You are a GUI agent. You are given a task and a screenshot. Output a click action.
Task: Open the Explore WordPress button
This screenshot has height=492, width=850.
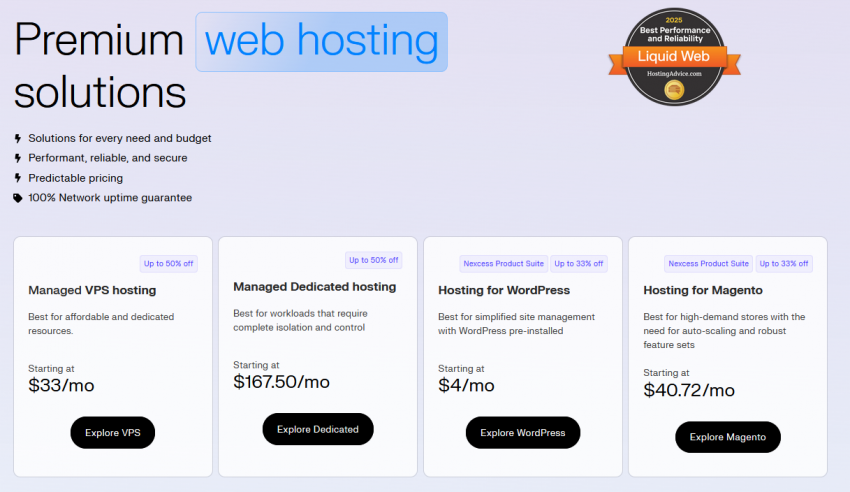[522, 433]
